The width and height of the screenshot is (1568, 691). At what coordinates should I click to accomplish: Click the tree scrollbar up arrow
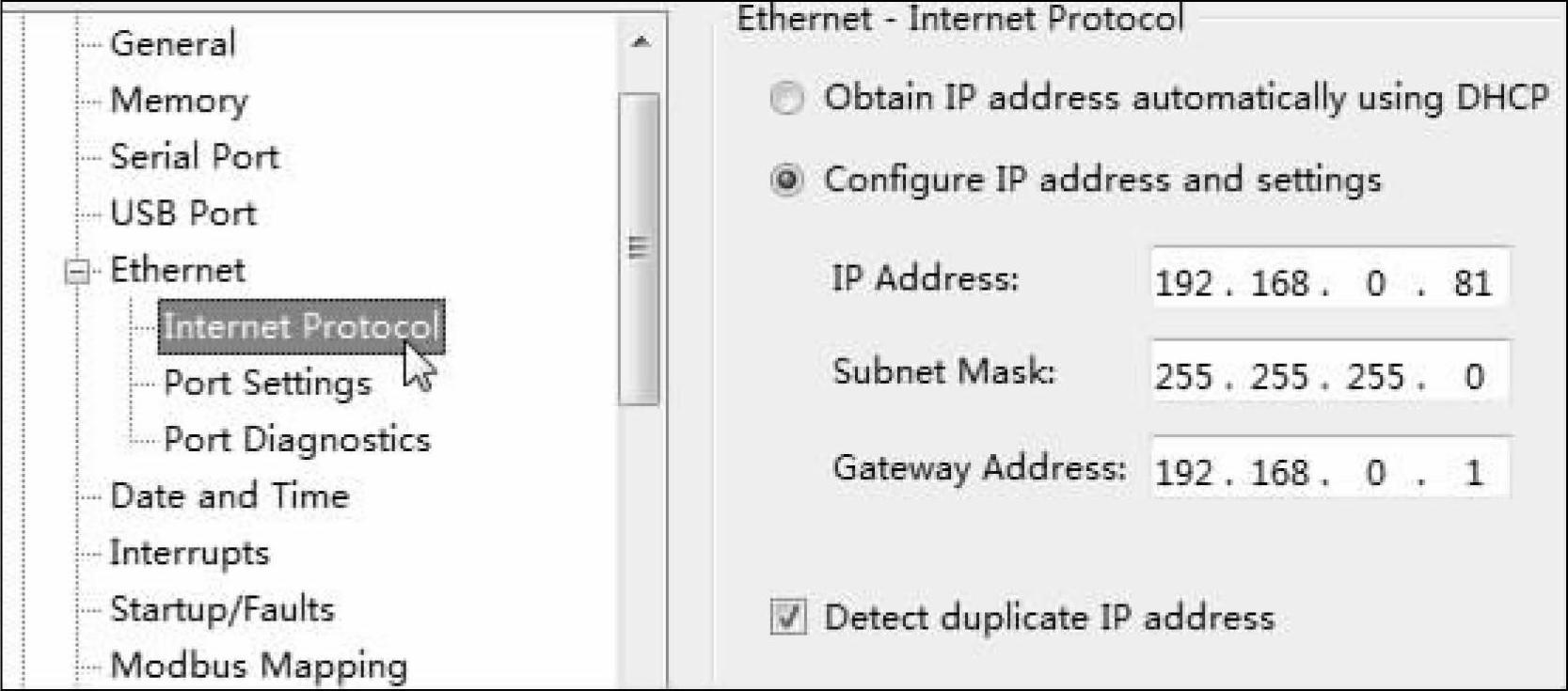pyautogui.click(x=641, y=42)
